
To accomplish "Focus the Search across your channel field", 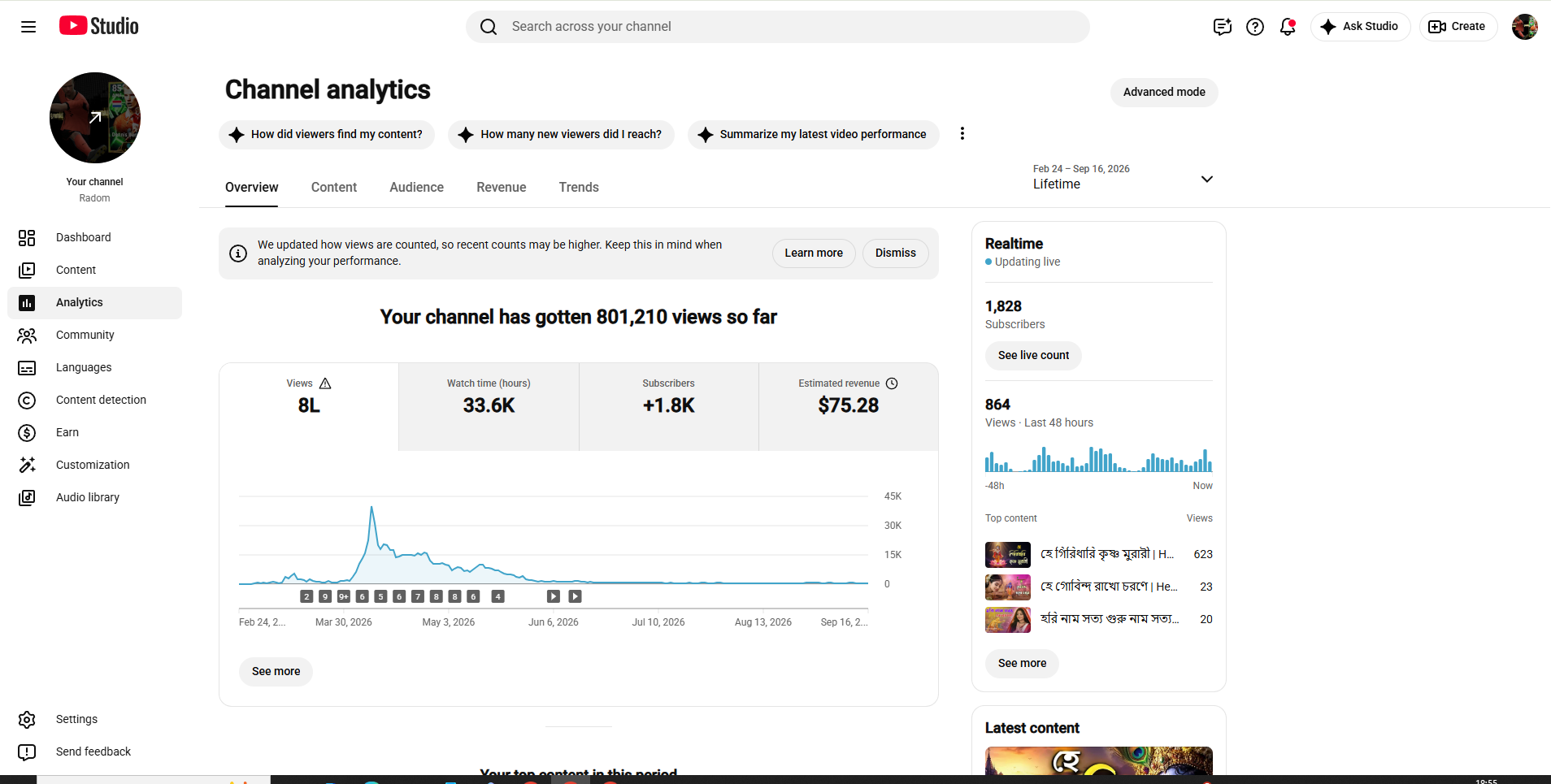I will [x=778, y=27].
